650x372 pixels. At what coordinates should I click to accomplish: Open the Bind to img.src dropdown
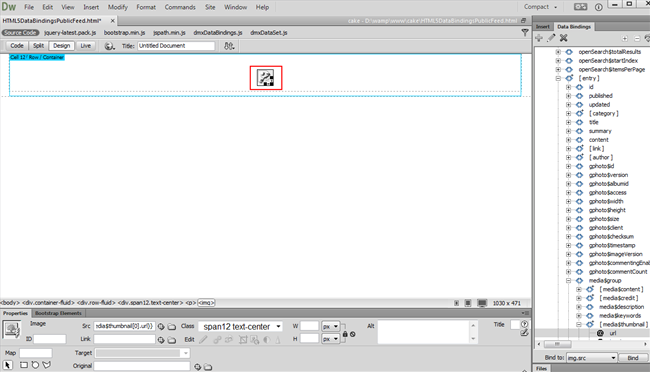coord(591,358)
